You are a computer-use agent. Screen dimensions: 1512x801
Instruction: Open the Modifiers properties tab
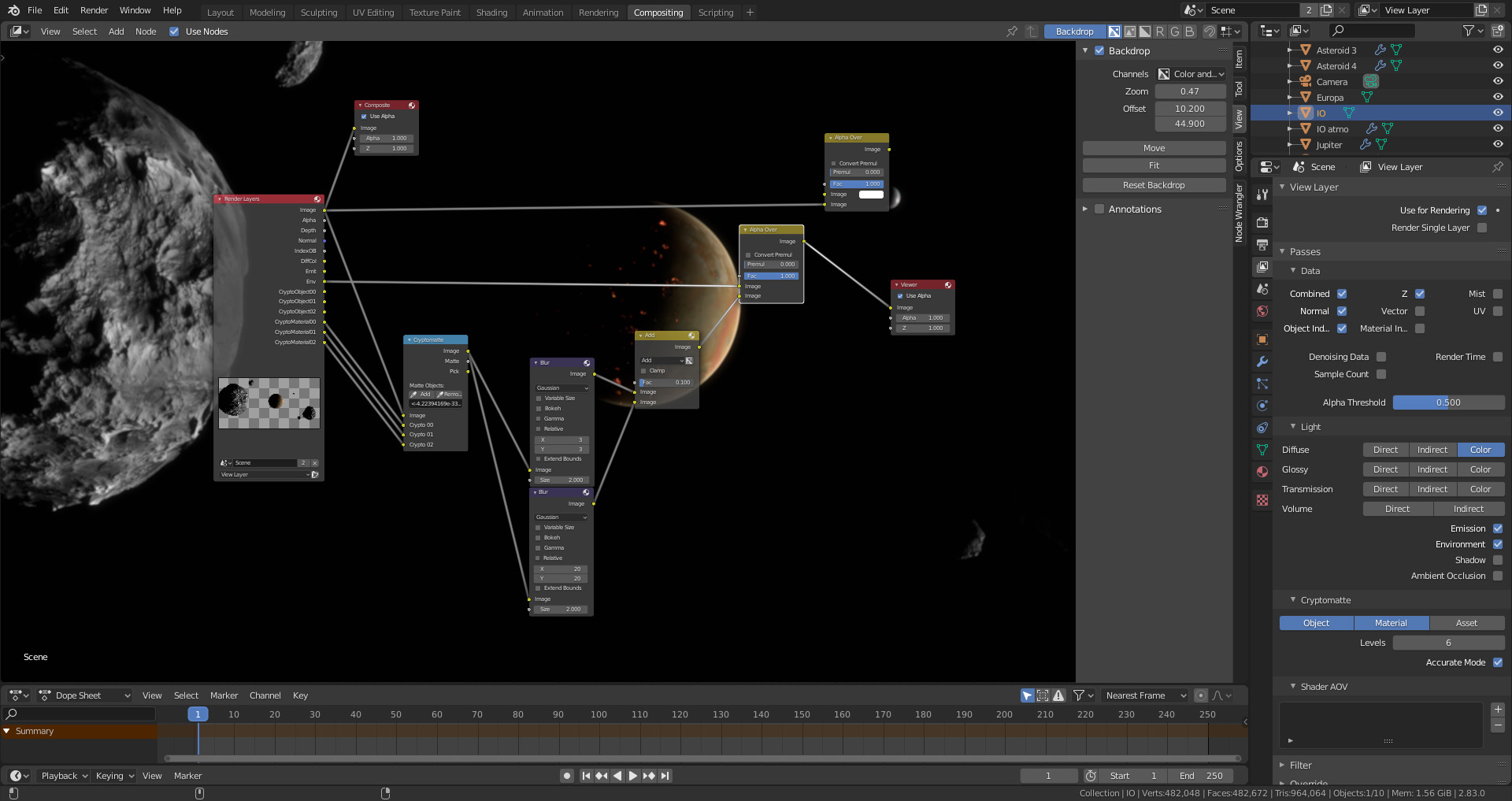pyautogui.click(x=1262, y=362)
